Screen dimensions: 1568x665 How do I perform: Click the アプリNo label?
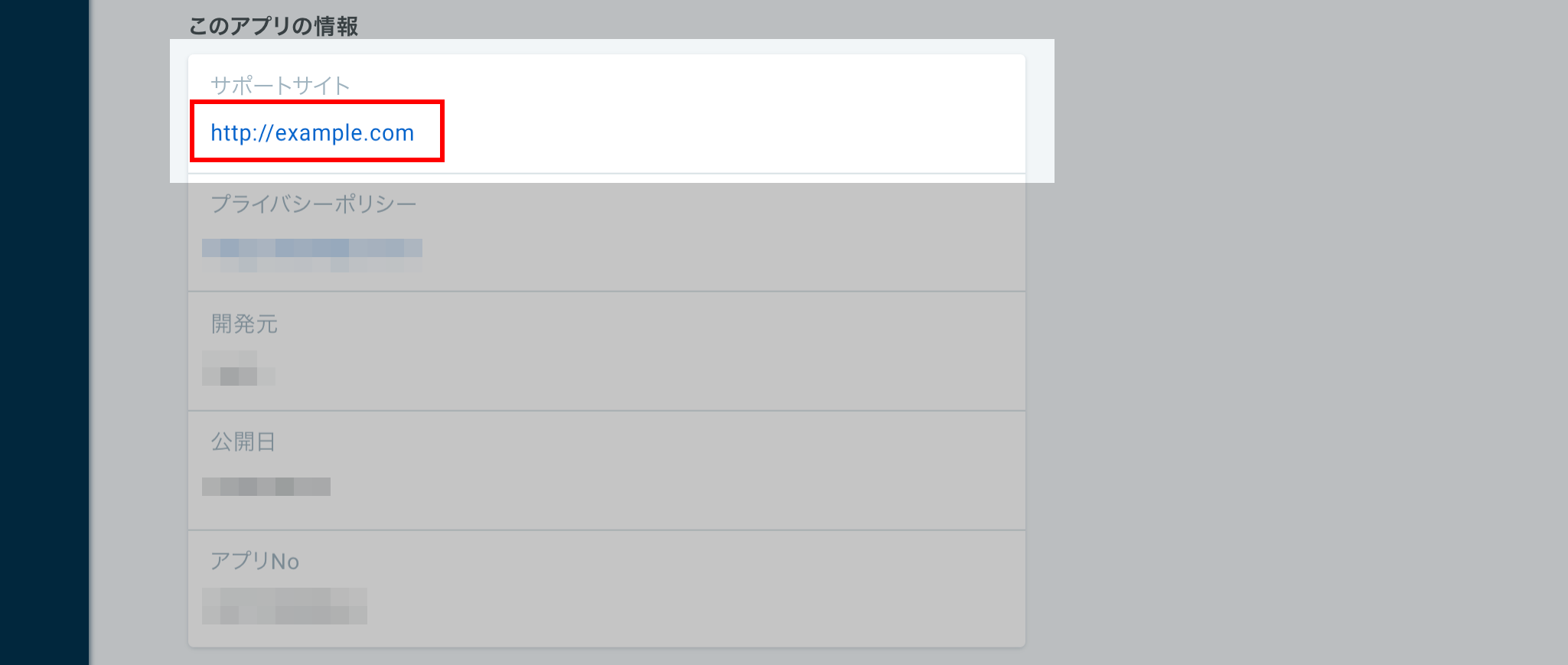pyautogui.click(x=255, y=561)
